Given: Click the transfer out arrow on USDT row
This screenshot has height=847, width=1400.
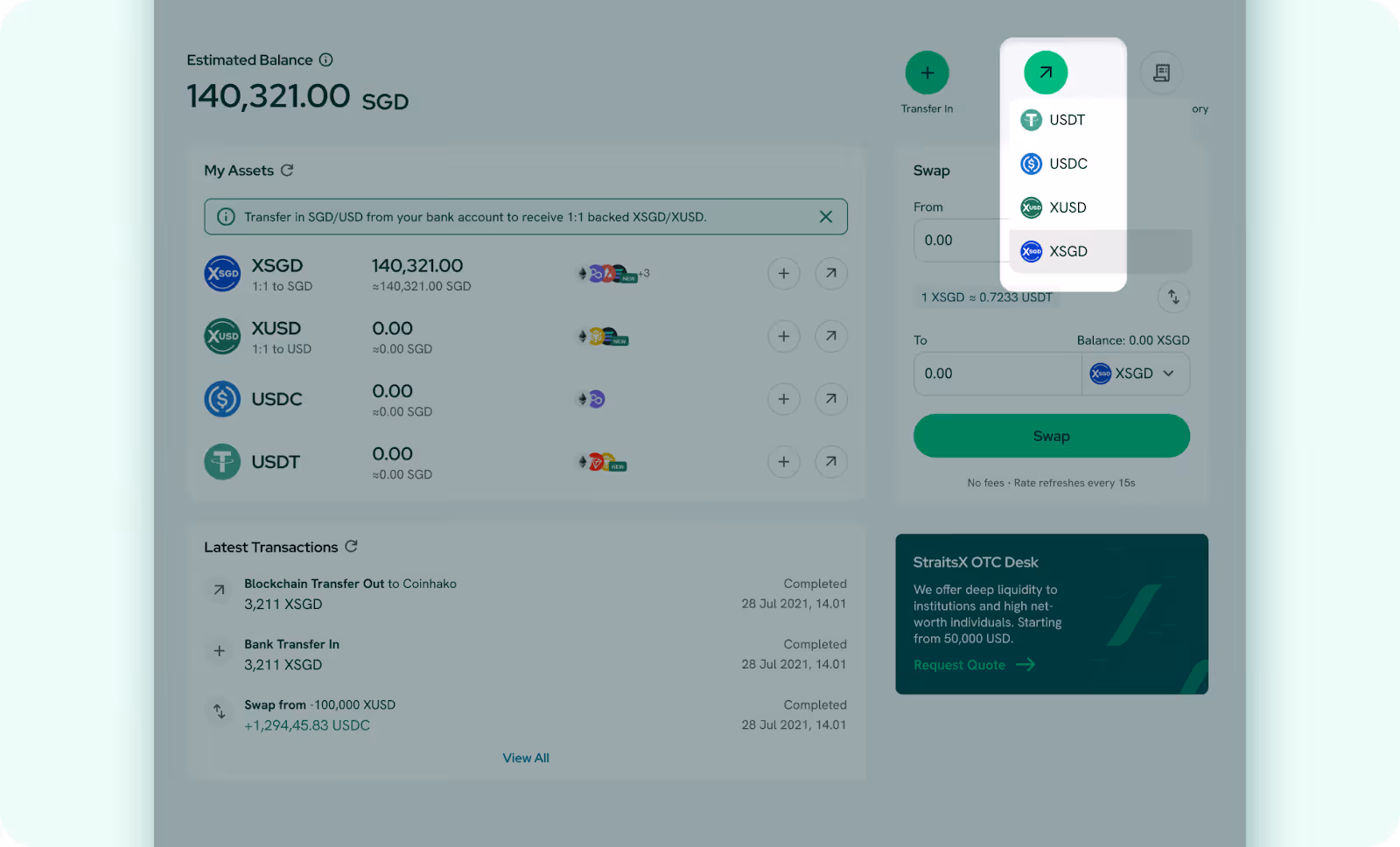Looking at the screenshot, I should (831, 462).
